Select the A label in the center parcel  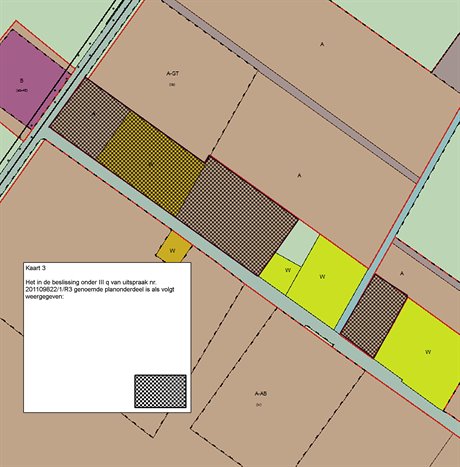pos(299,175)
